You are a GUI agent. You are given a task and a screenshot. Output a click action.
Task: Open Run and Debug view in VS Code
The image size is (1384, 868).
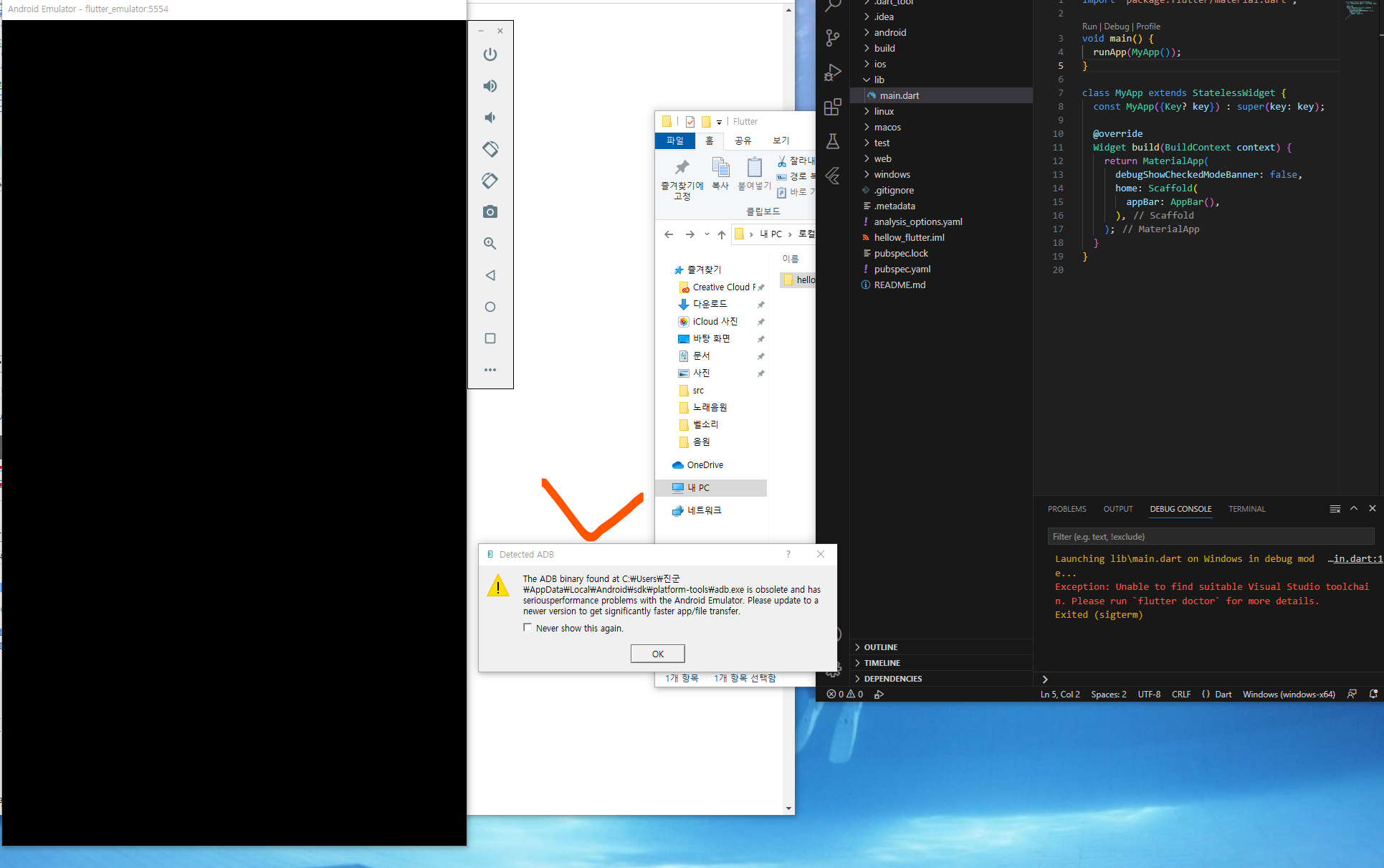pos(833,72)
